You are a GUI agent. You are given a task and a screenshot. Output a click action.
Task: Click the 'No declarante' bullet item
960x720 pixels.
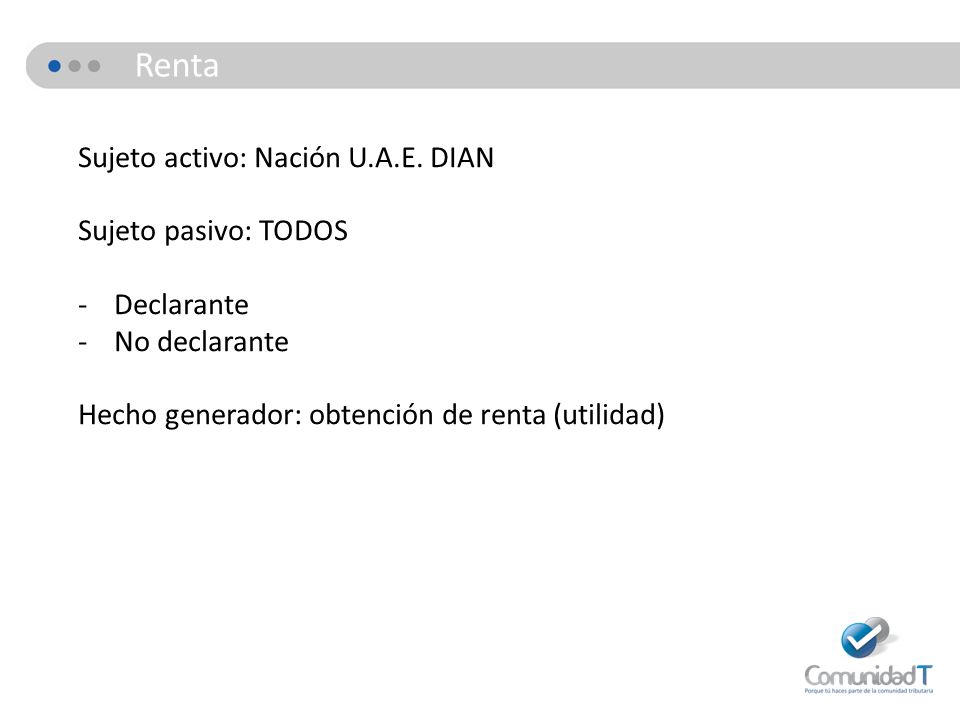click(x=201, y=342)
